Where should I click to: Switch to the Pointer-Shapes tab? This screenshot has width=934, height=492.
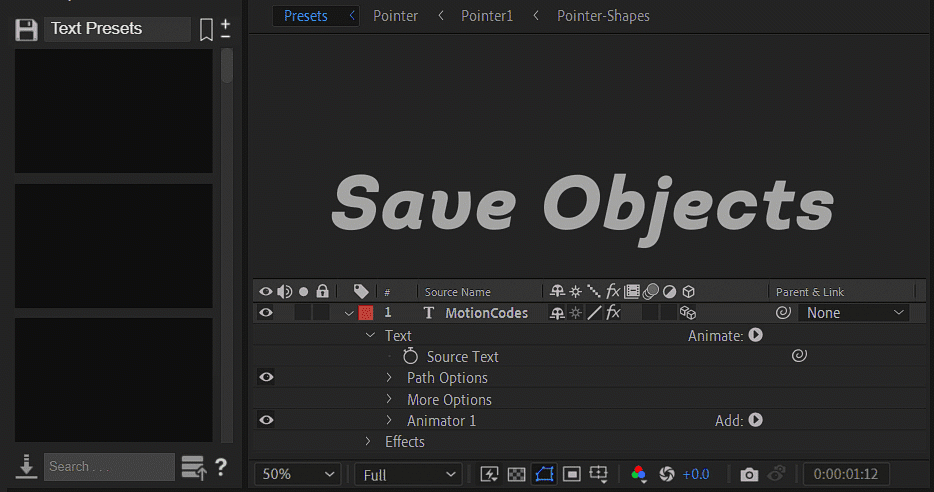[603, 15]
